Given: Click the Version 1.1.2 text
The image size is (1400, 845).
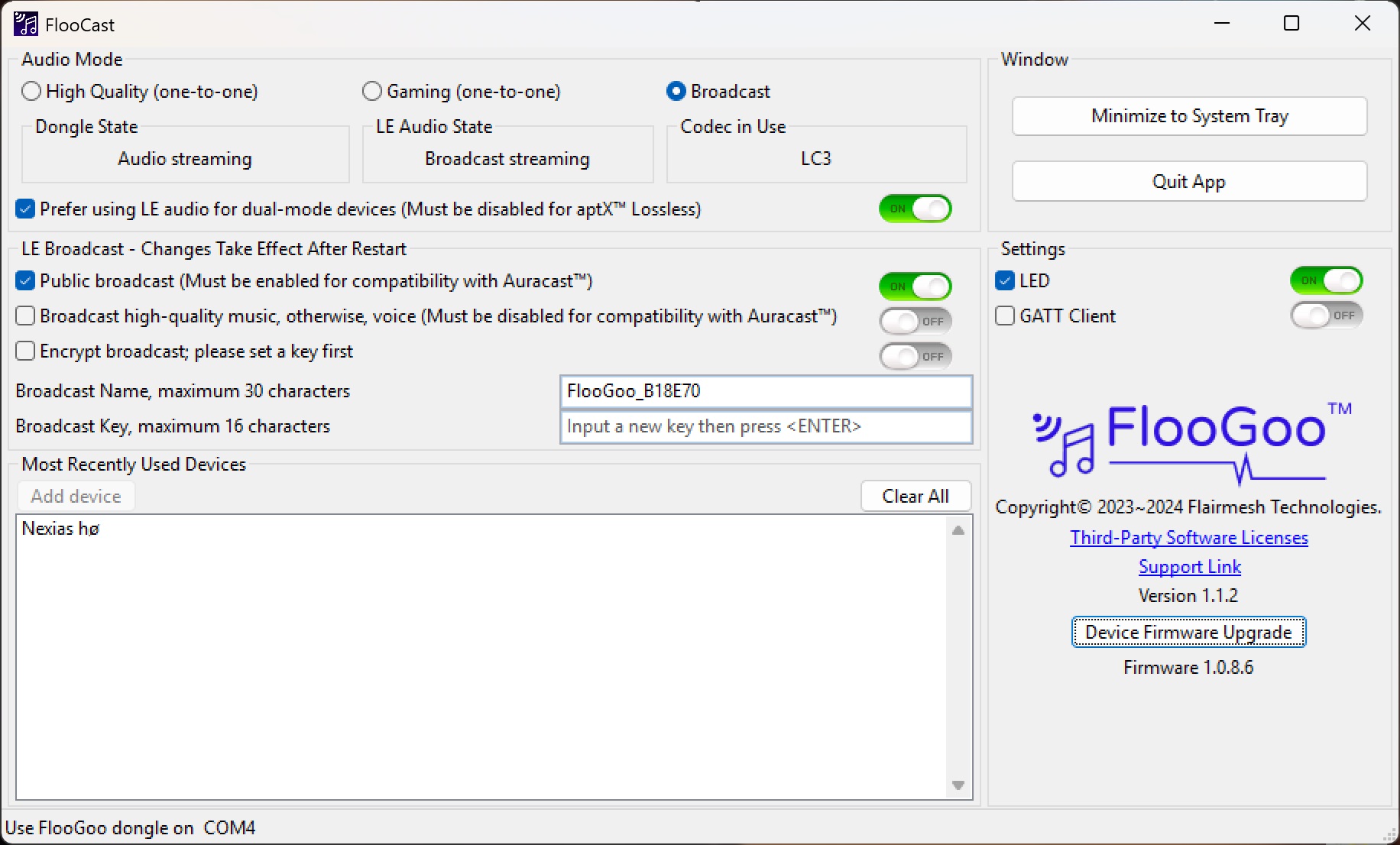Looking at the screenshot, I should coord(1188,596).
